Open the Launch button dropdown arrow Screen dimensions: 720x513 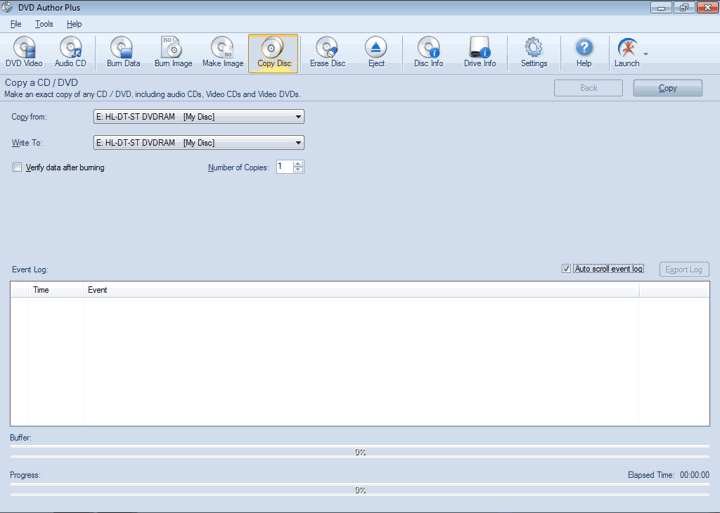[x=646, y=53]
